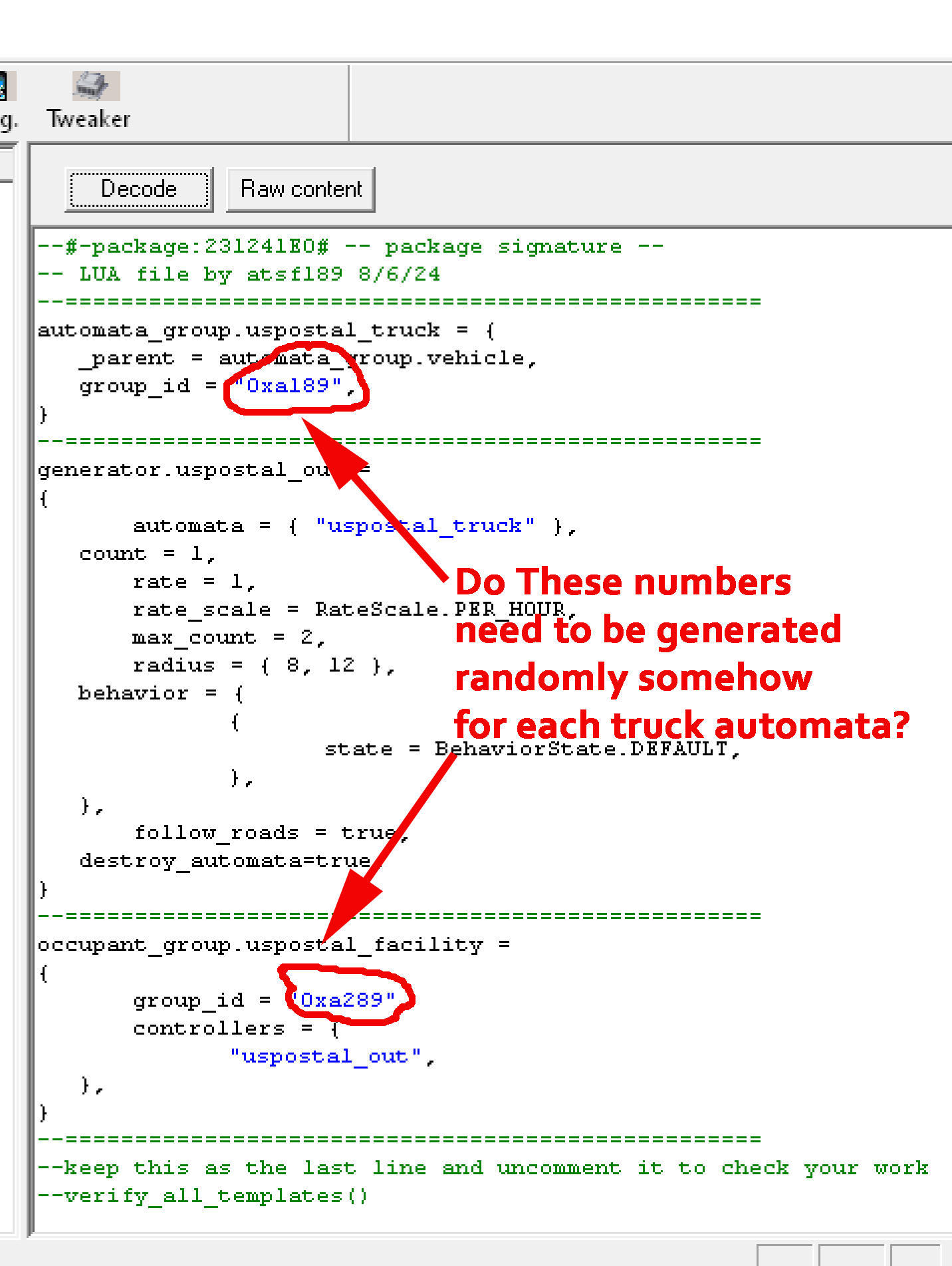Screen dimensions: 952x1266
Task: Click the first status bar panel at bottom right
Action: (x=784, y=1255)
